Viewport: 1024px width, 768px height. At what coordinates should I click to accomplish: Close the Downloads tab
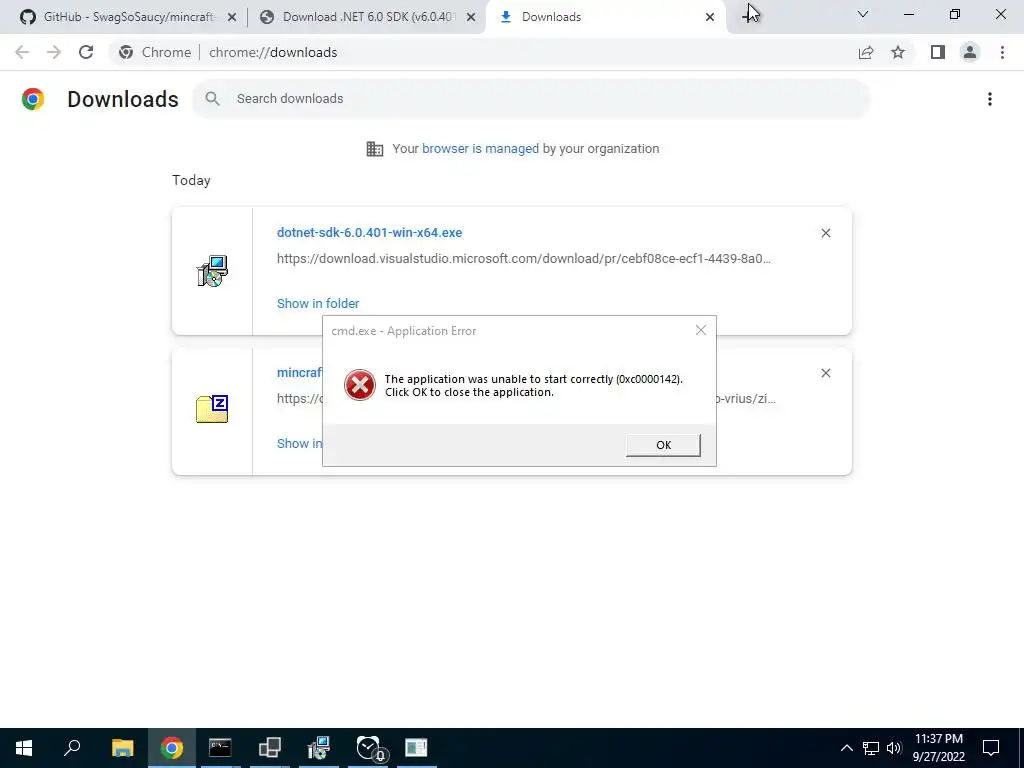pyautogui.click(x=710, y=18)
